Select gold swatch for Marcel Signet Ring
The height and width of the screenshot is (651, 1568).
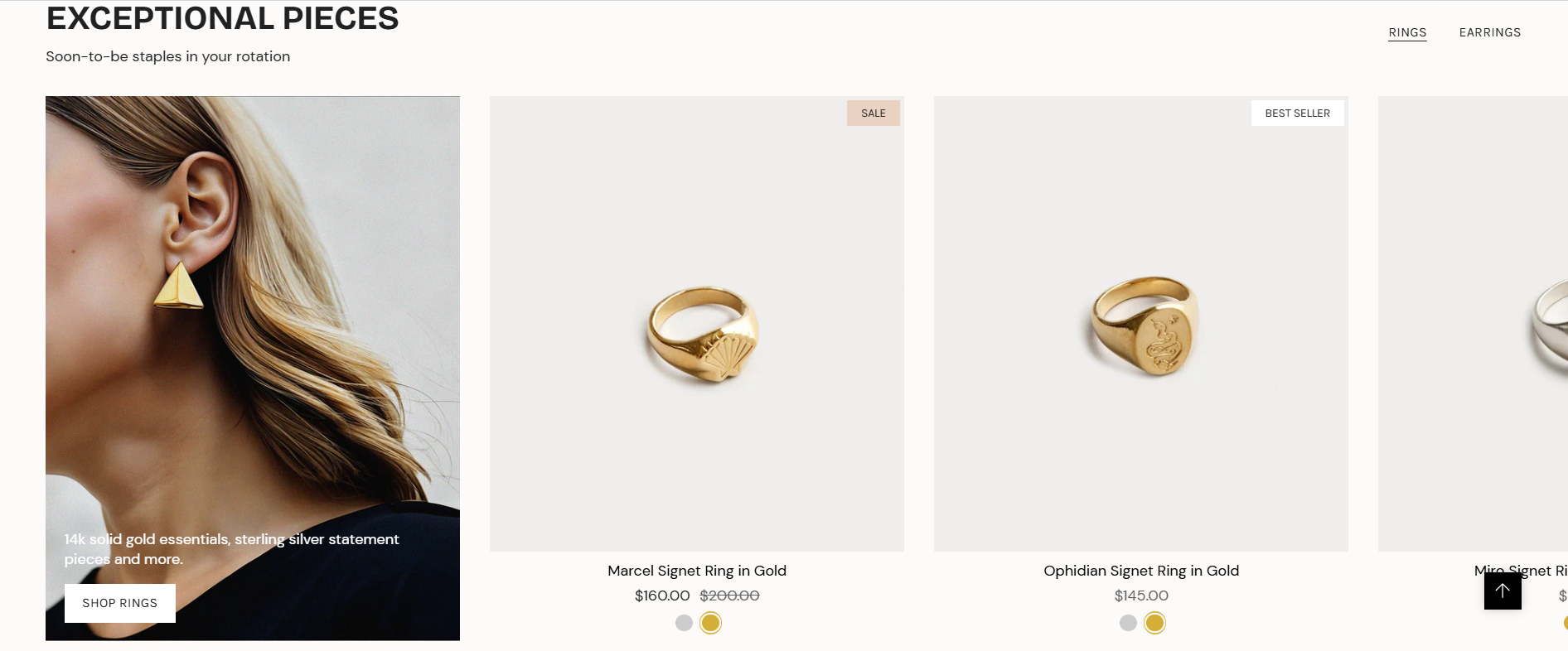tap(710, 623)
